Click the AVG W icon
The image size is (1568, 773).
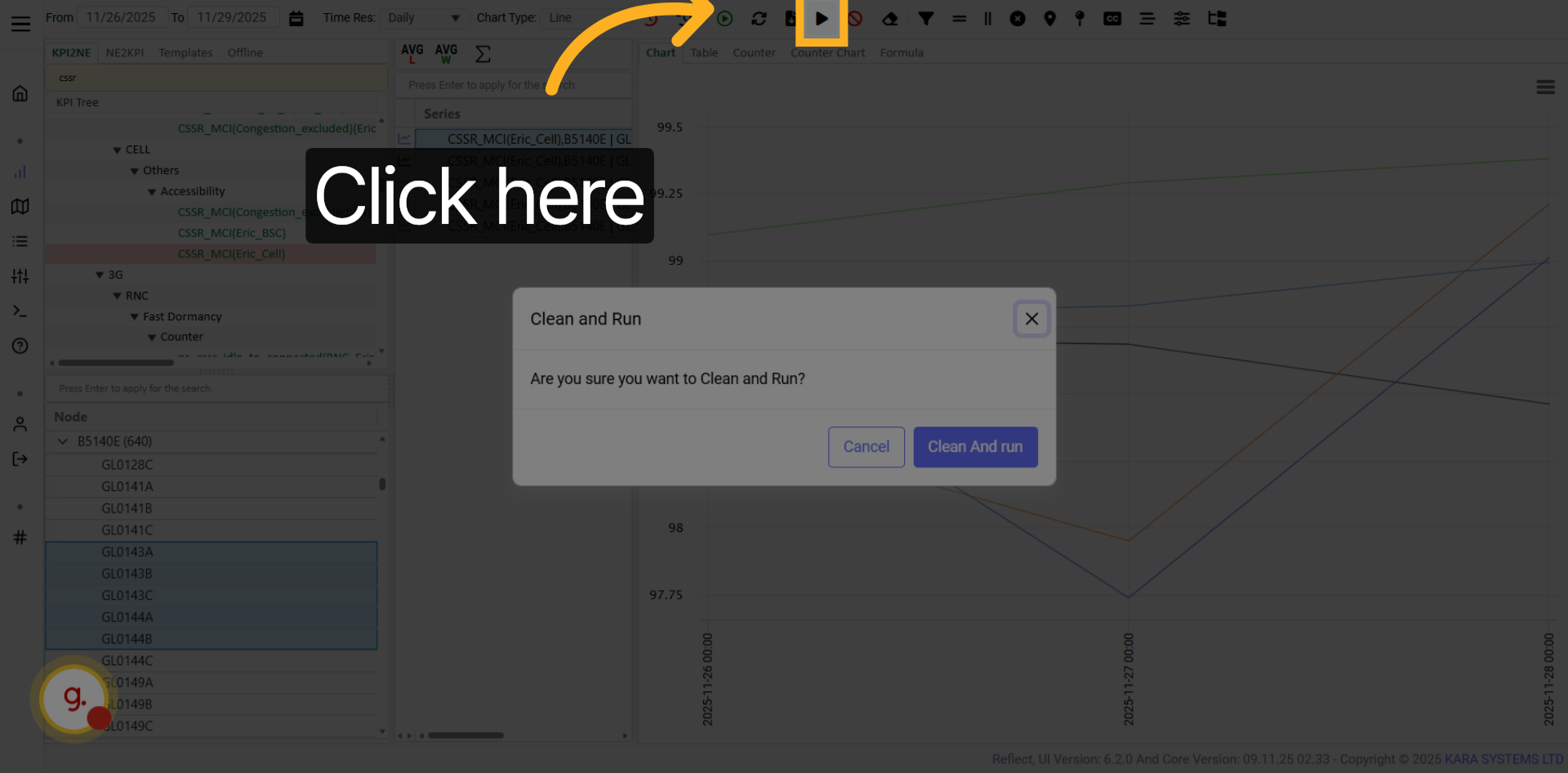446,53
